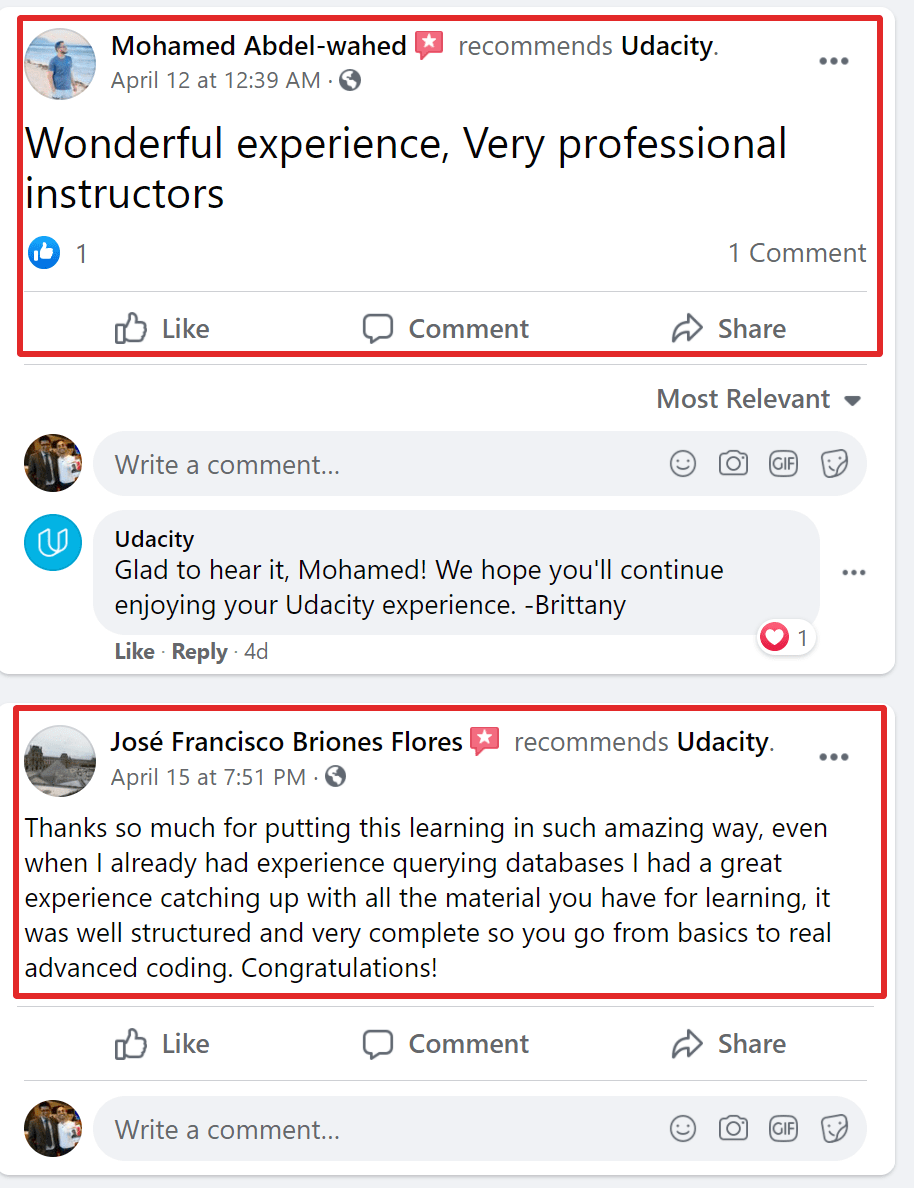Image resolution: width=914 pixels, height=1188 pixels.
Task: Click camera icon in first comment box
Action: (x=733, y=464)
